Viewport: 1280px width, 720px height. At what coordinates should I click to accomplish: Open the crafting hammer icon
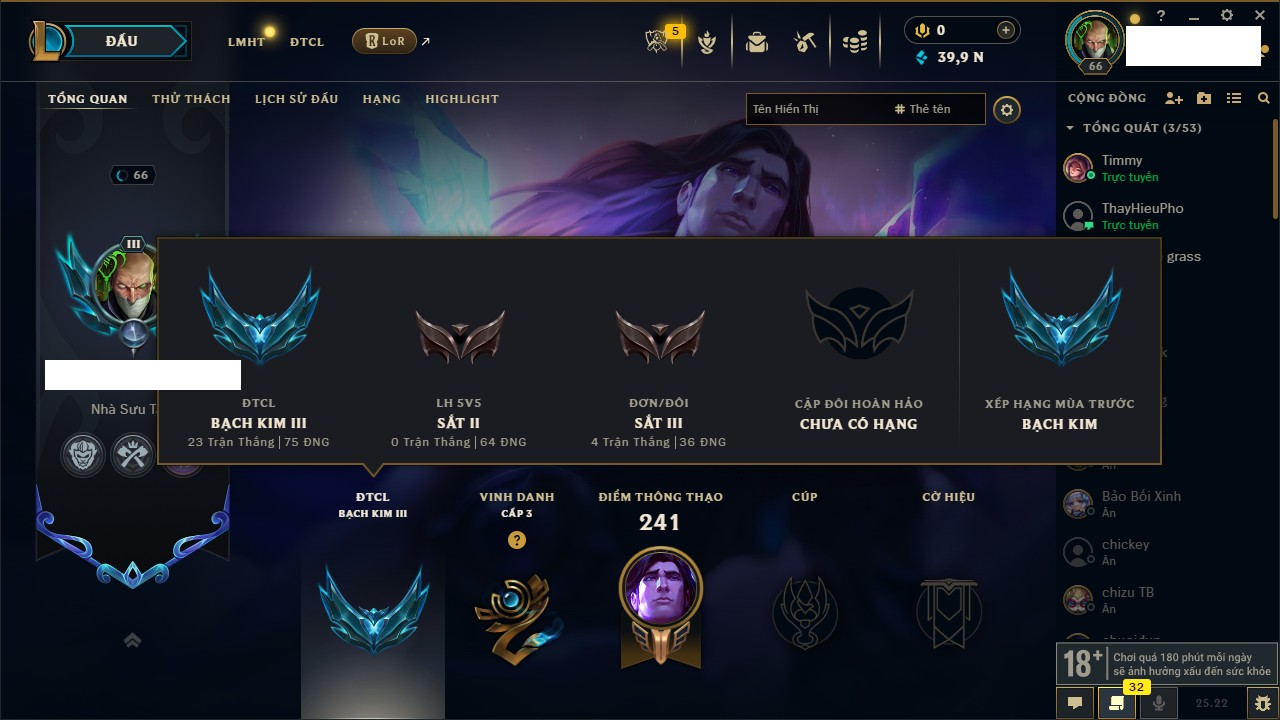[805, 42]
